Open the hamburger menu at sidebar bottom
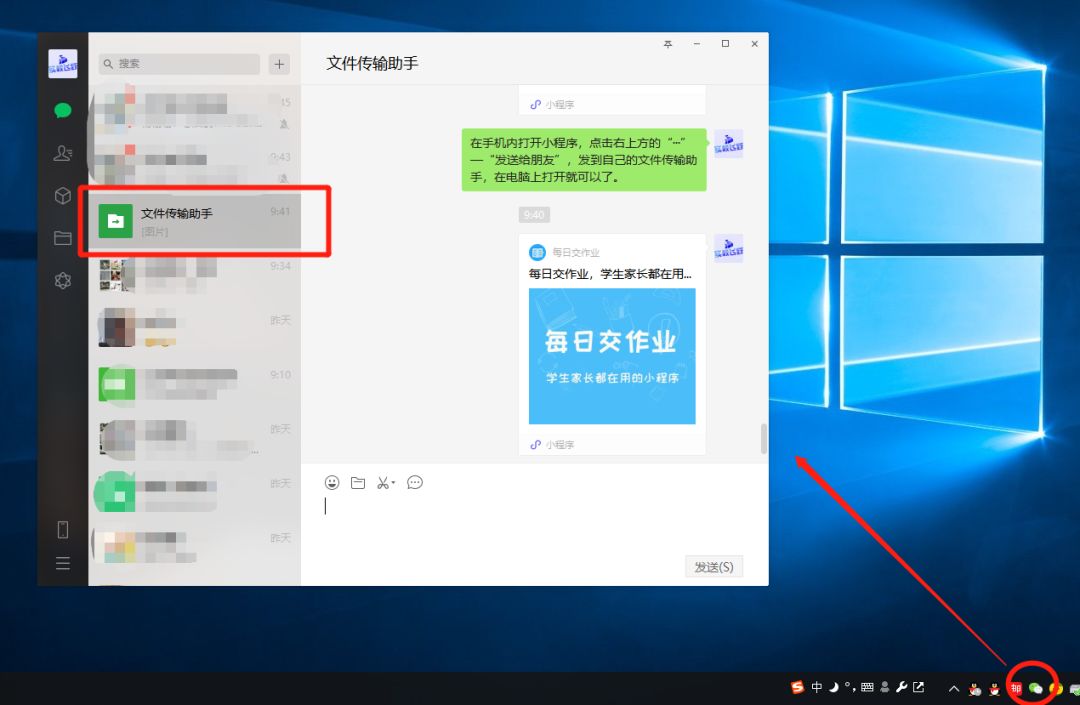Image resolution: width=1080 pixels, height=705 pixels. [x=63, y=563]
